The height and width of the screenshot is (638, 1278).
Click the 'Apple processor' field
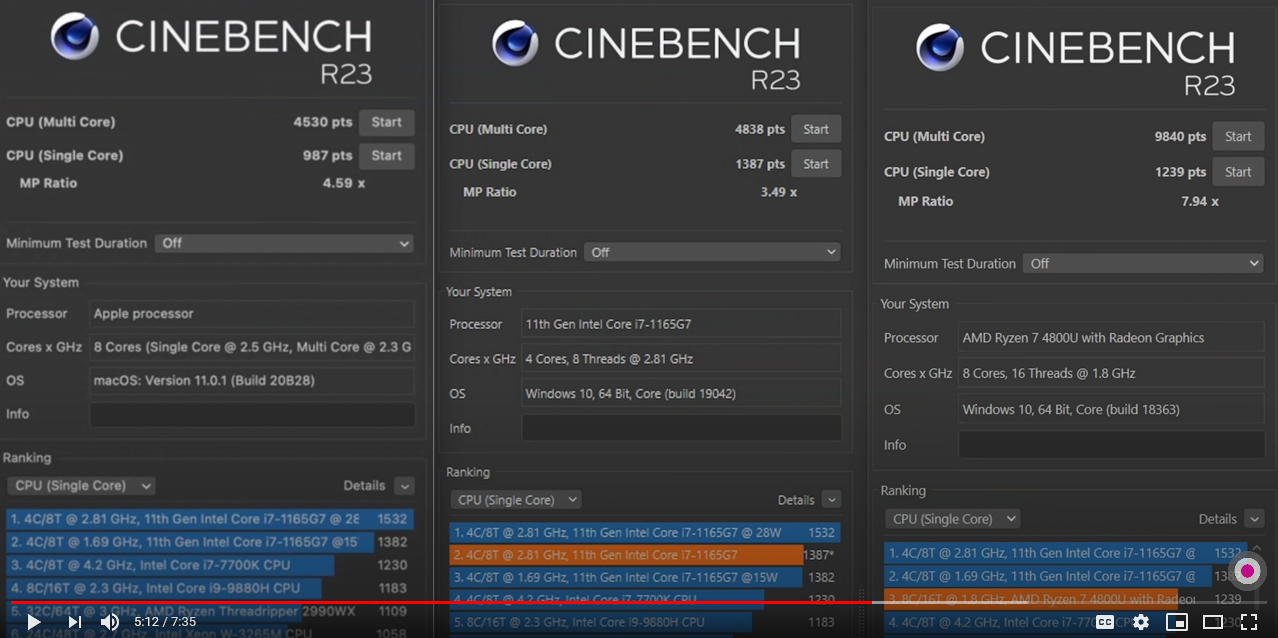click(x=252, y=314)
